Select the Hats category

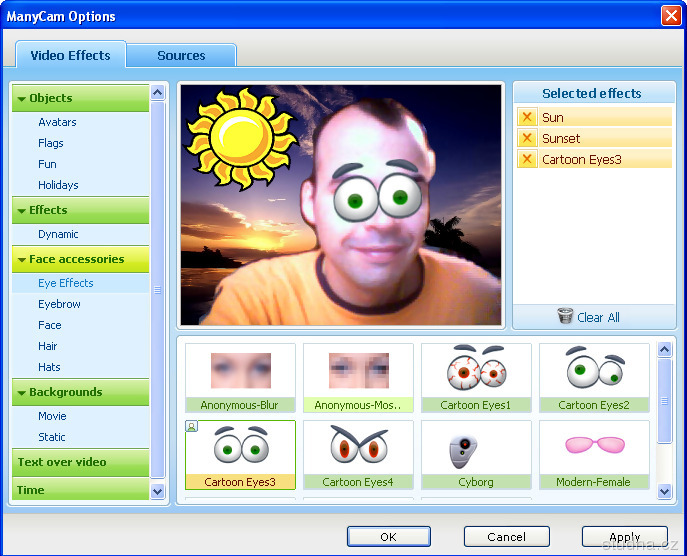pyautogui.click(x=49, y=367)
